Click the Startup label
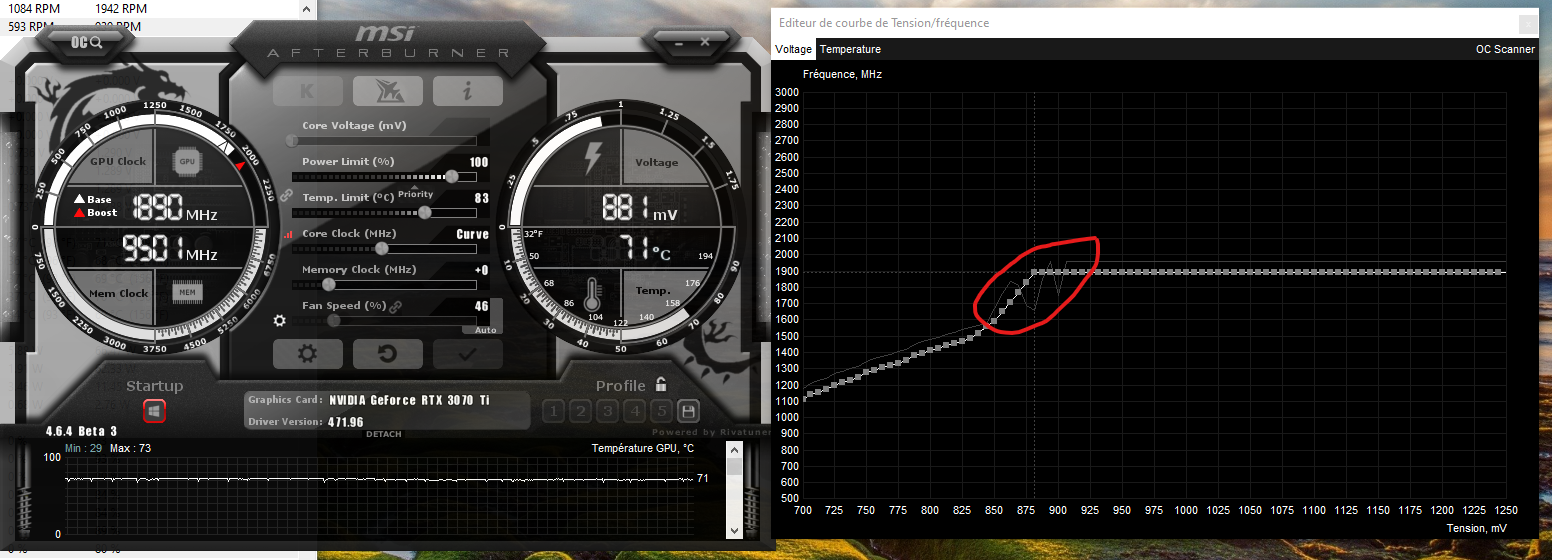1552x560 pixels. point(154,386)
